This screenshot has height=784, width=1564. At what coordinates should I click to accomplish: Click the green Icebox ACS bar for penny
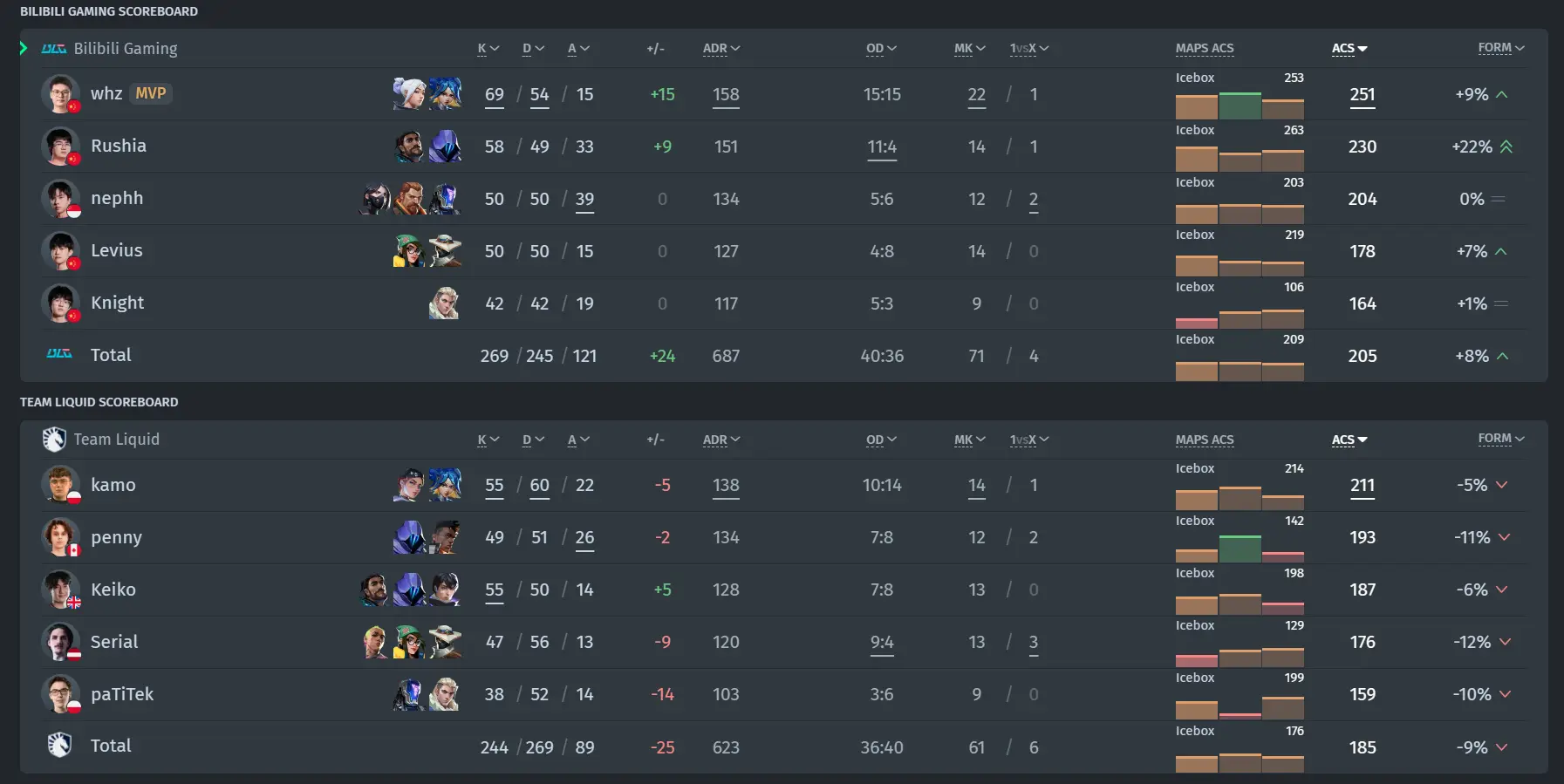click(x=1240, y=549)
